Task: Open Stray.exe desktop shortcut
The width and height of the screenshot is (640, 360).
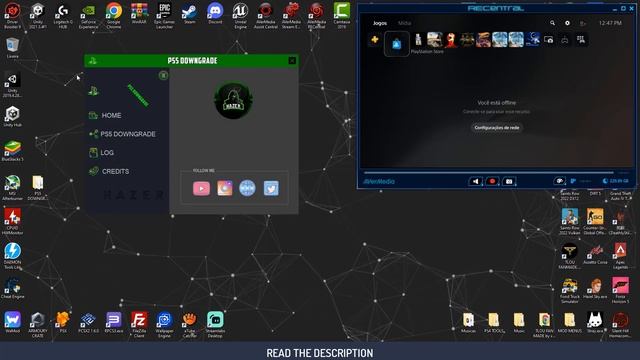Action: tap(595, 323)
